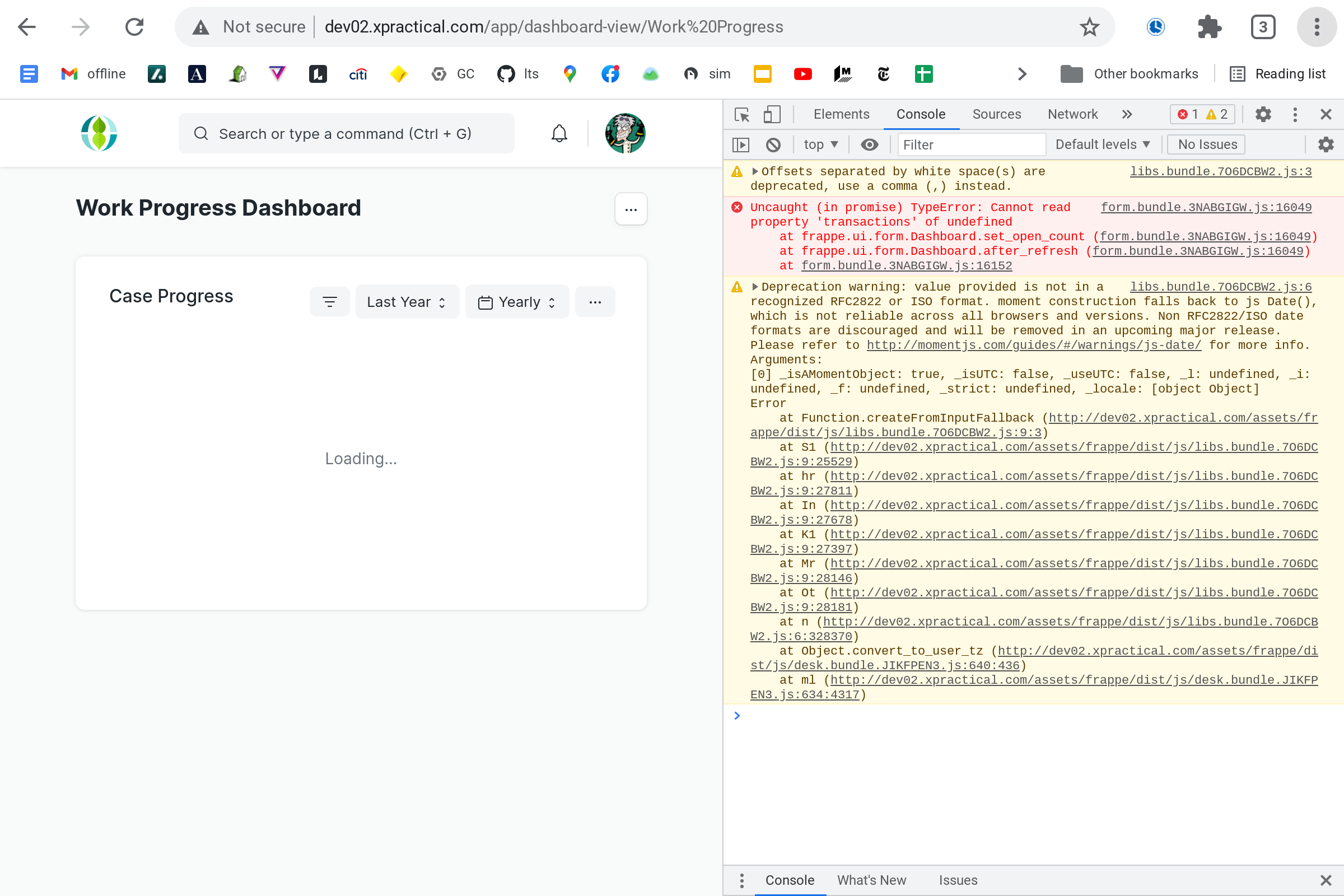Image resolution: width=1344 pixels, height=896 pixels.
Task: Open console sidebar settings gear
Action: tap(1326, 144)
